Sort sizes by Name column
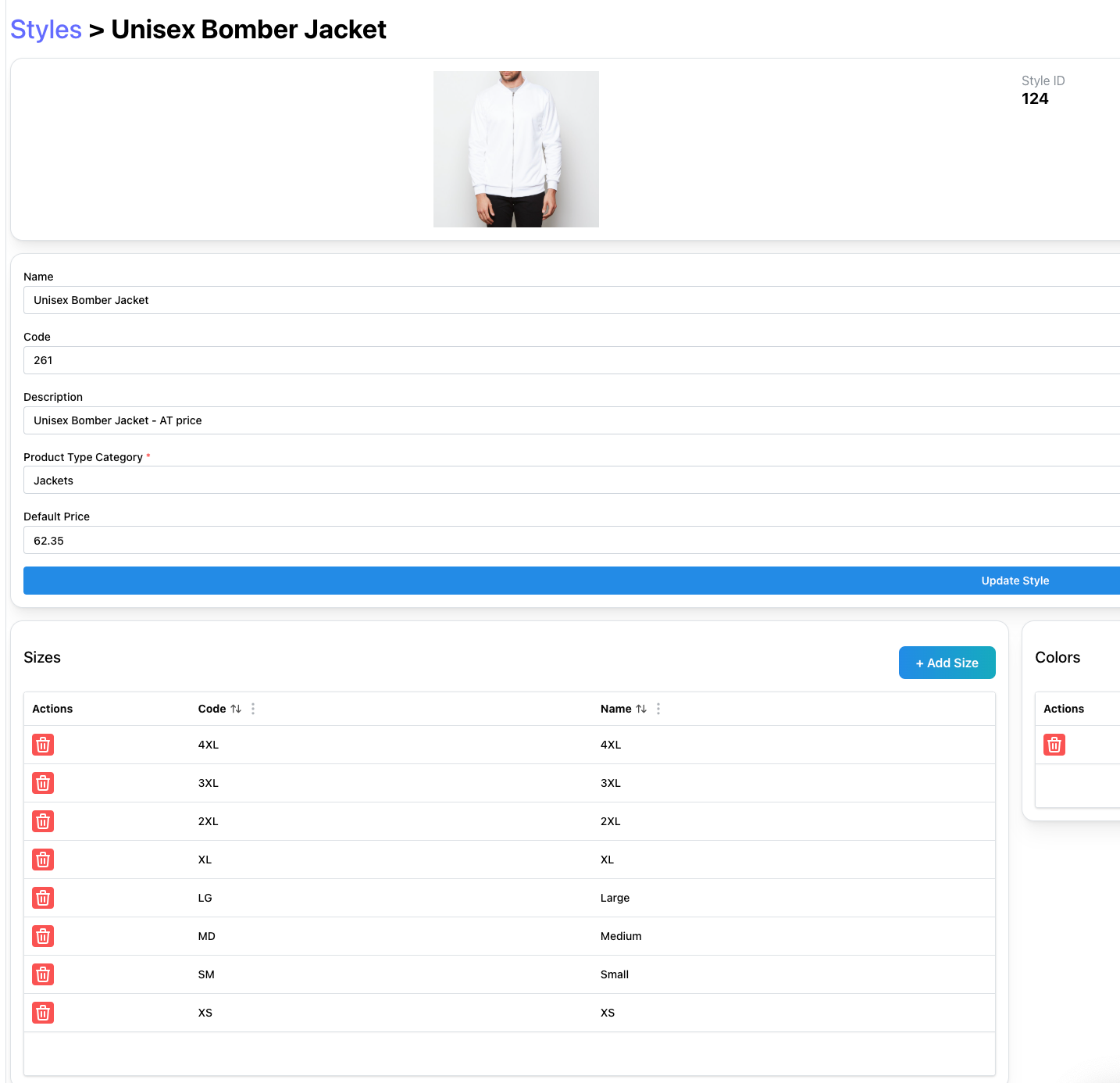 [x=641, y=709]
